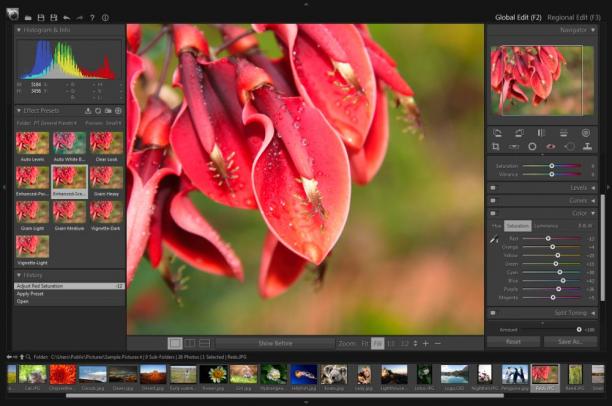The height and width of the screenshot is (406, 612).
Task: Click the search magnifier icon above filmstrip
Action: pos(28,357)
